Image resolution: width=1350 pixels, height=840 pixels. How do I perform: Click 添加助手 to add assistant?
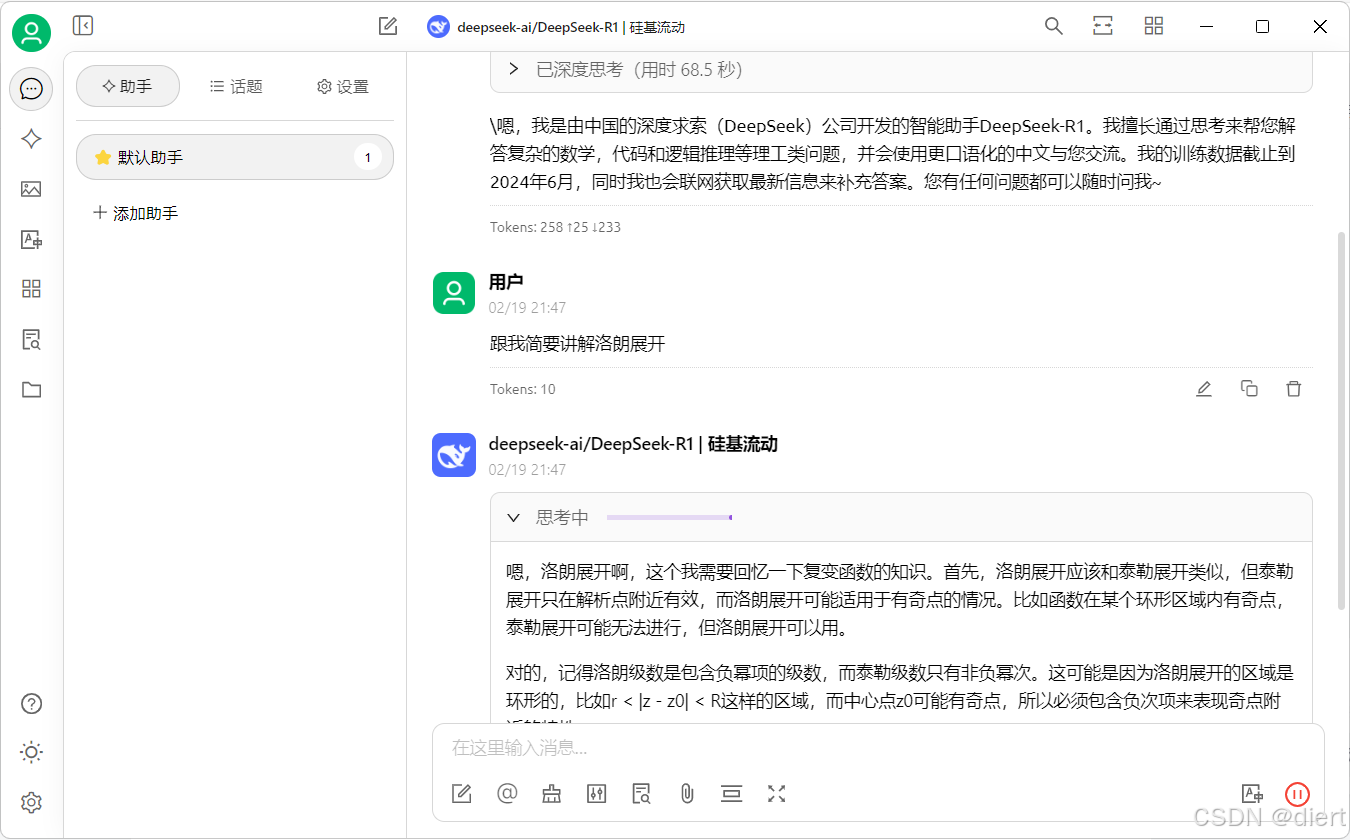point(135,213)
